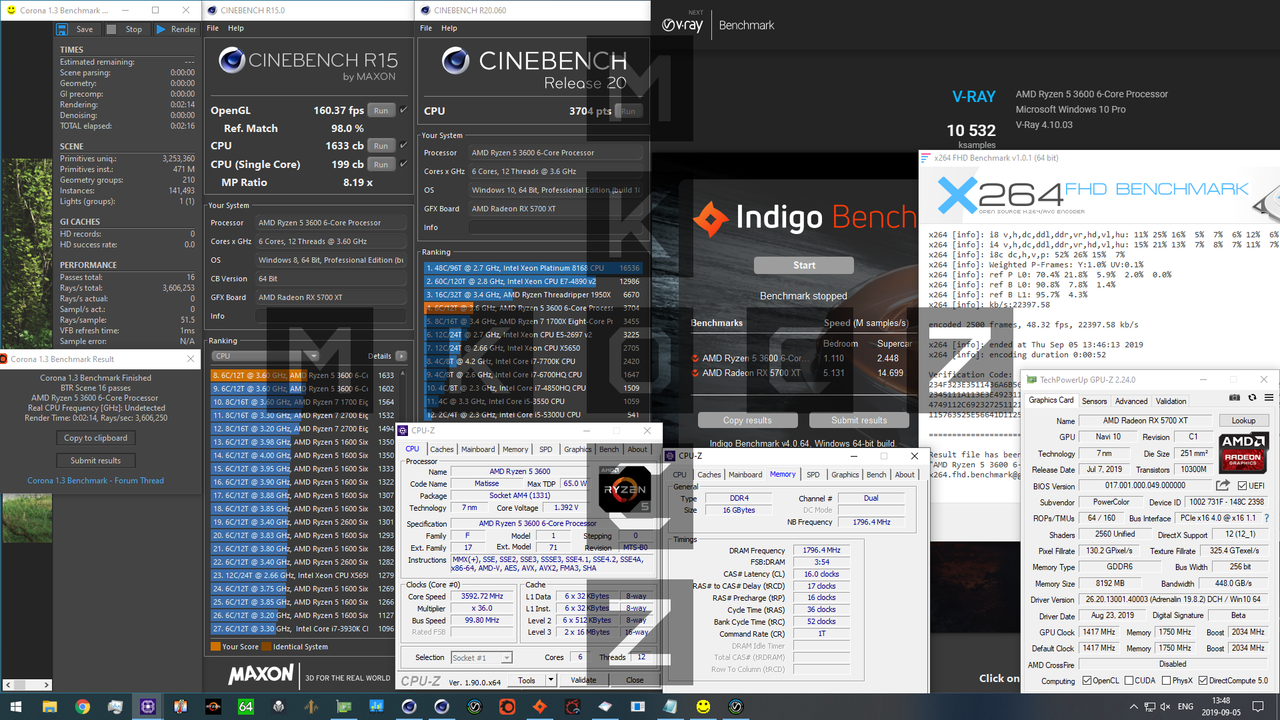Click Run next to OpenGL in Cinebench R15
This screenshot has width=1280, height=720.
[381, 110]
